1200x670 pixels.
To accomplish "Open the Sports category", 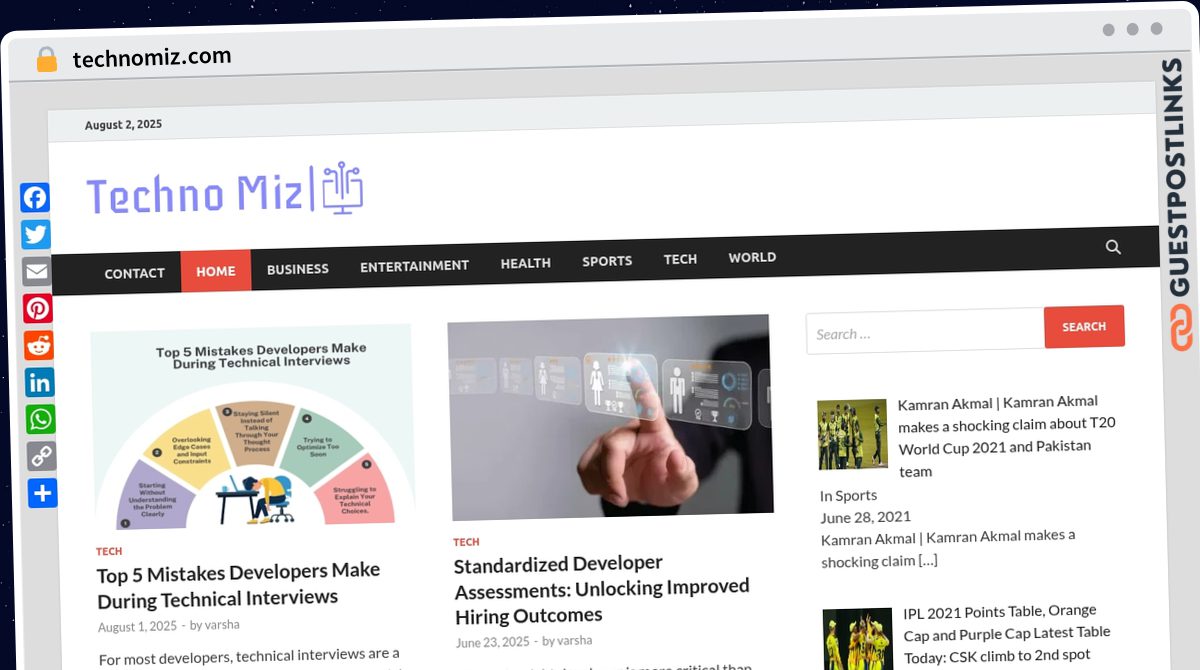I will 607,261.
